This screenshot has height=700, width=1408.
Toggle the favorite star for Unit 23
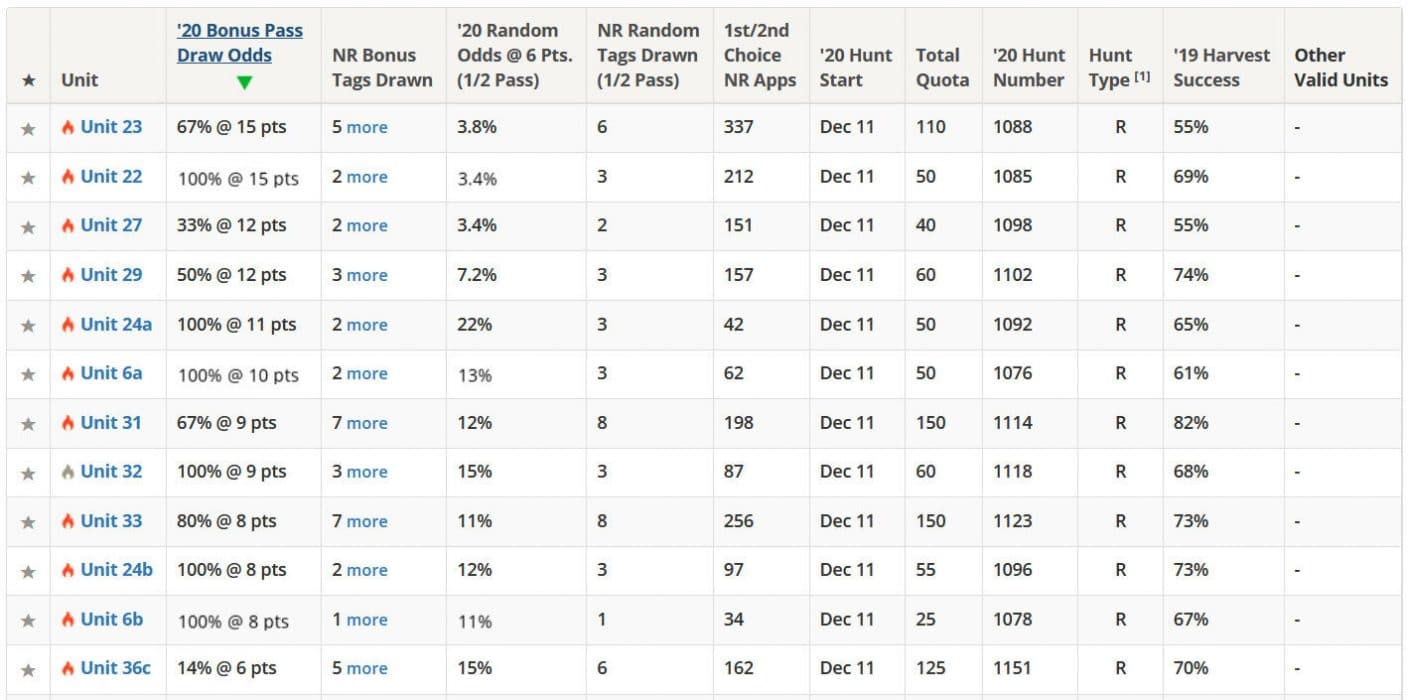(x=28, y=128)
